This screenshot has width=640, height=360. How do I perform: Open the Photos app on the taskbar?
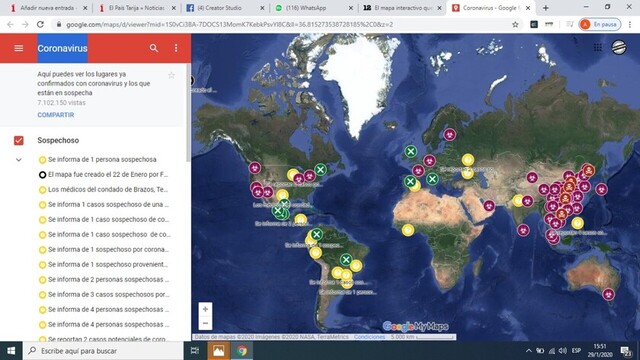tap(218, 351)
